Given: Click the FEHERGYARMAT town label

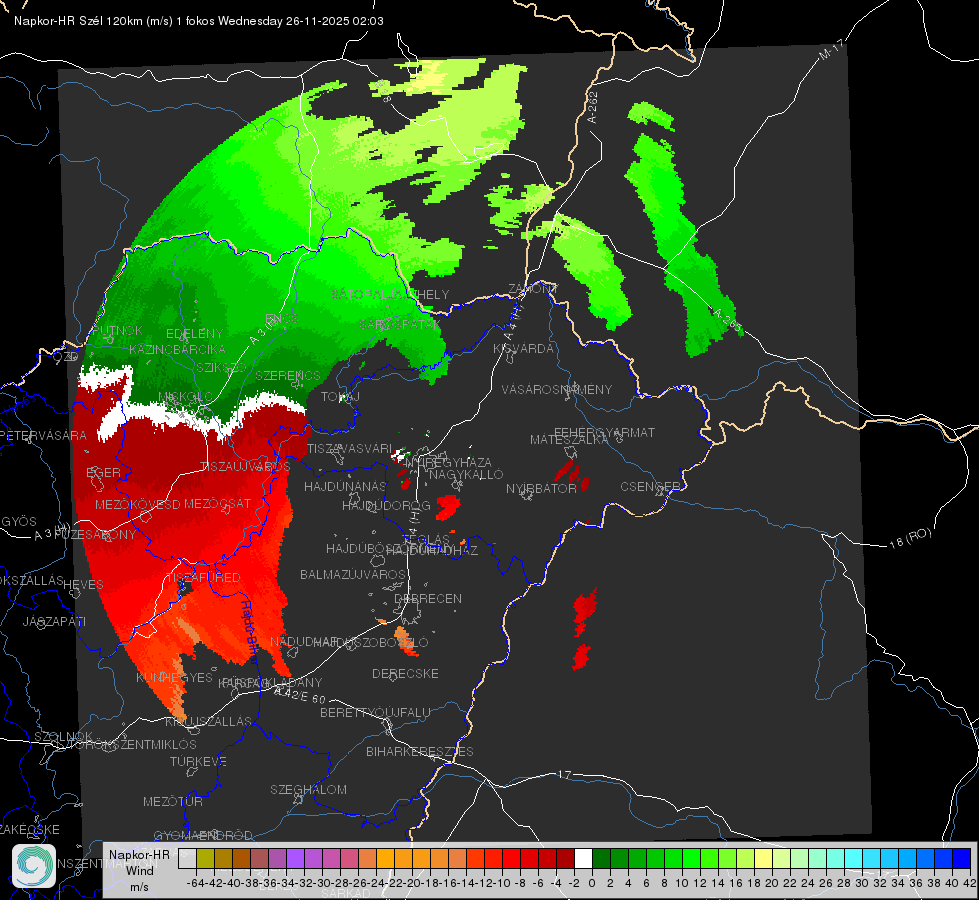Looking at the screenshot, I should 604,432.
